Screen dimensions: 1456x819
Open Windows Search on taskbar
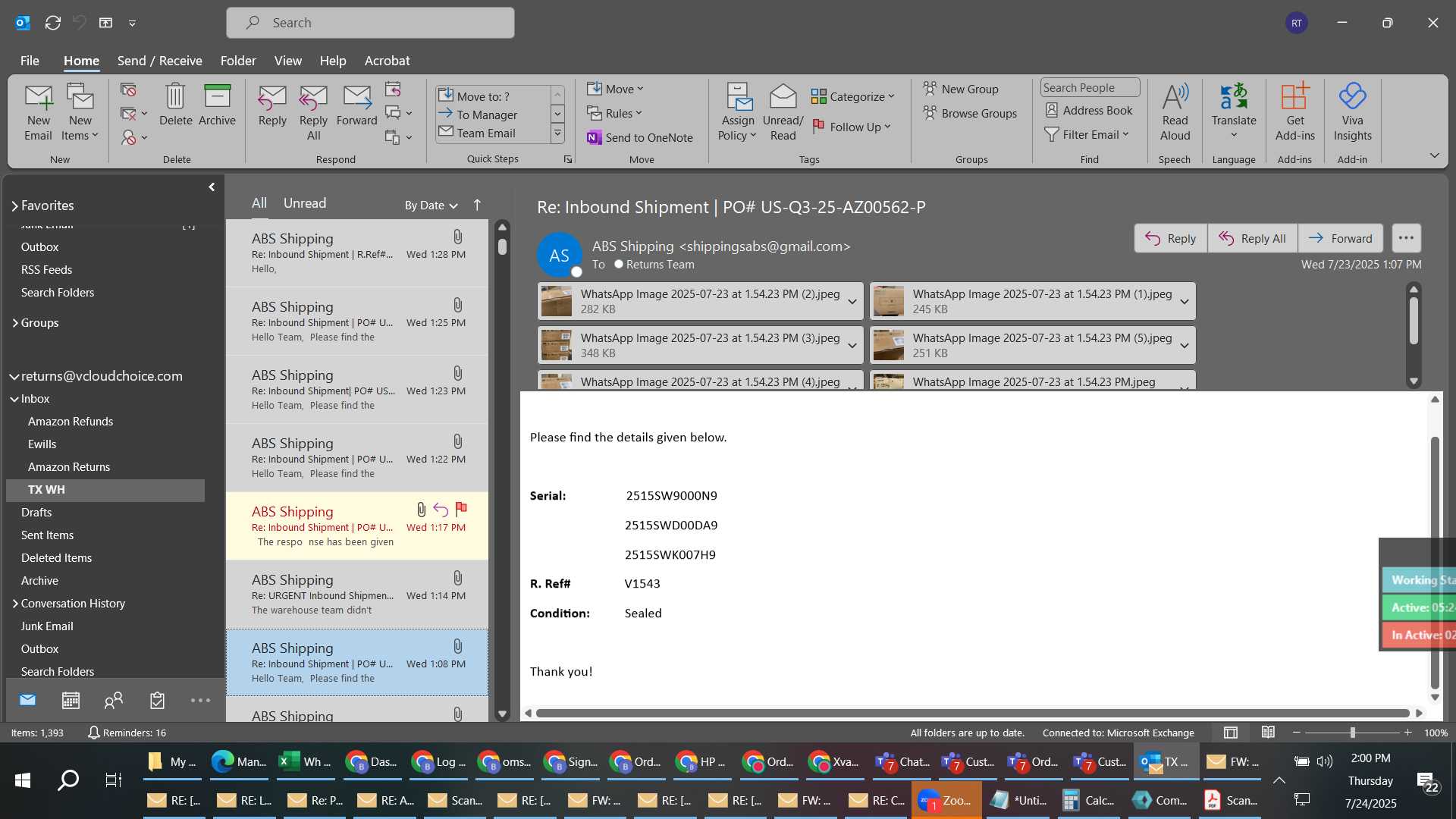68,780
